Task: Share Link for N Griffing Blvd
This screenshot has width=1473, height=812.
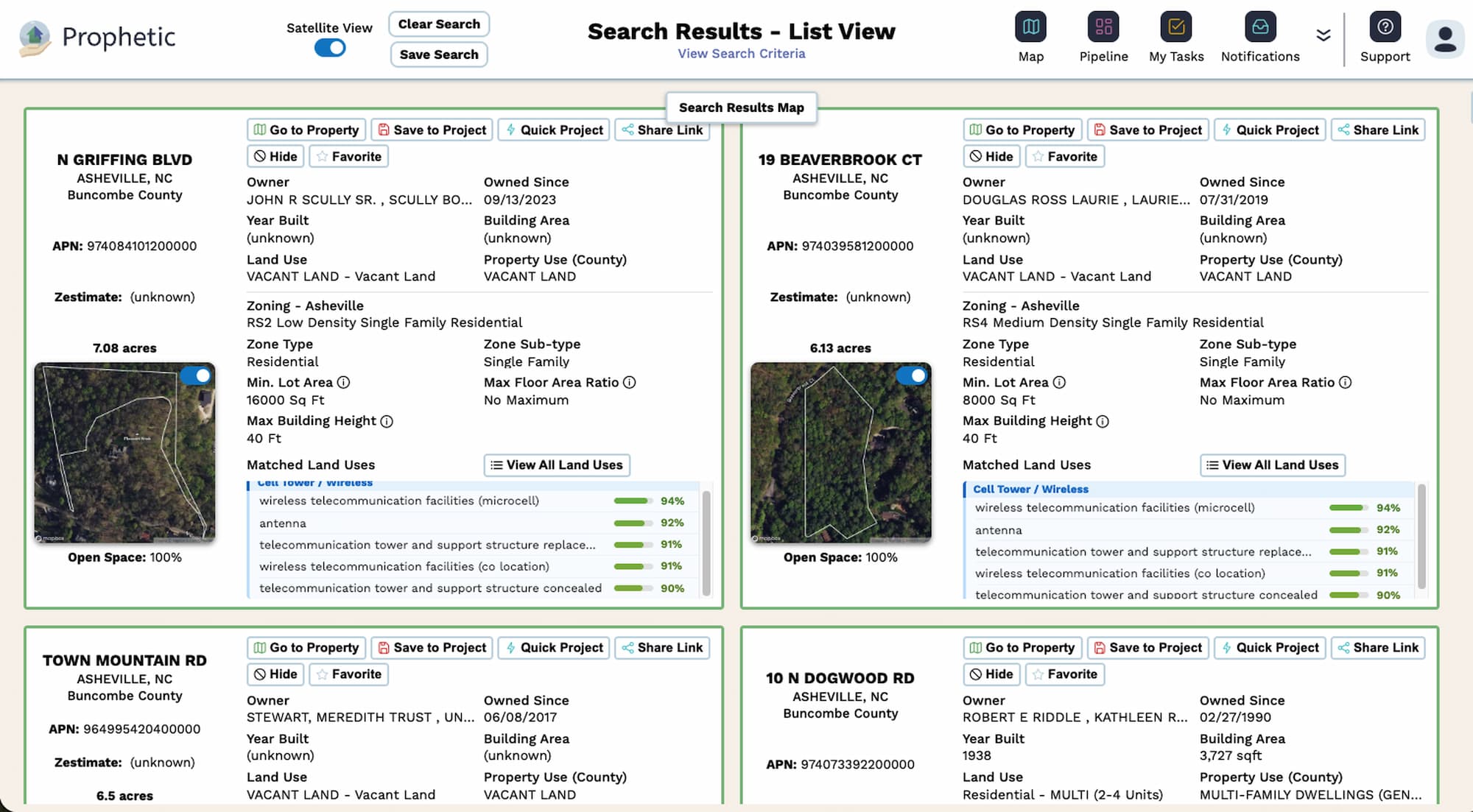Action: point(662,130)
